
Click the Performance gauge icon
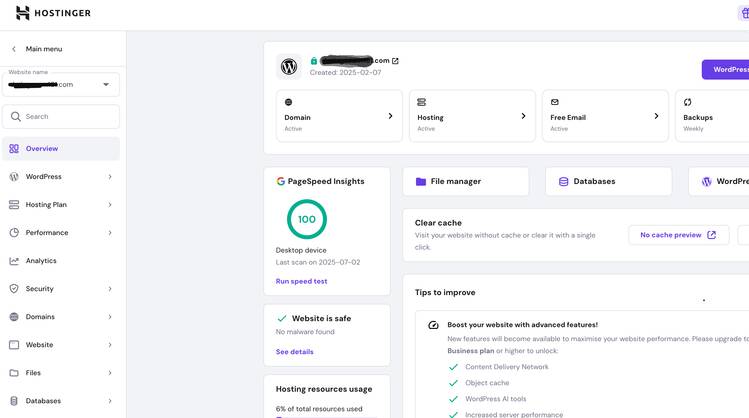pos(14,233)
